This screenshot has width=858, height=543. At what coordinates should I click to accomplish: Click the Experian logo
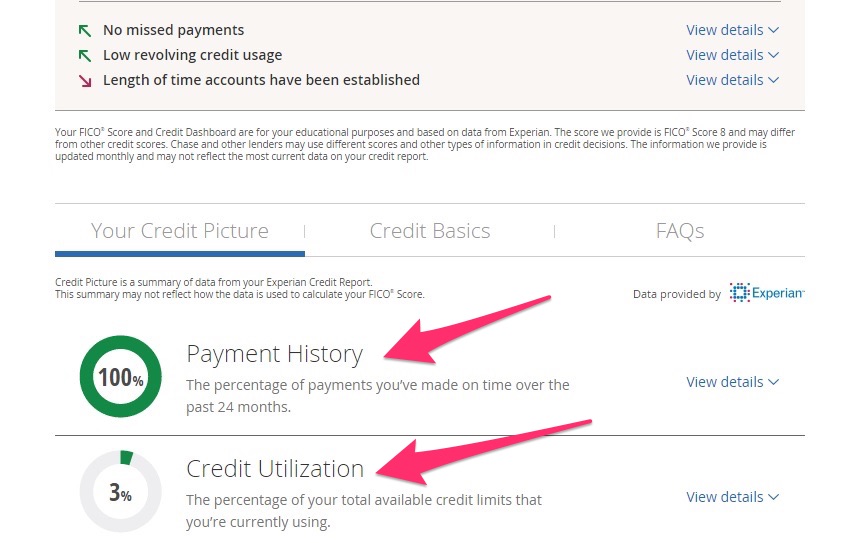[x=767, y=293]
